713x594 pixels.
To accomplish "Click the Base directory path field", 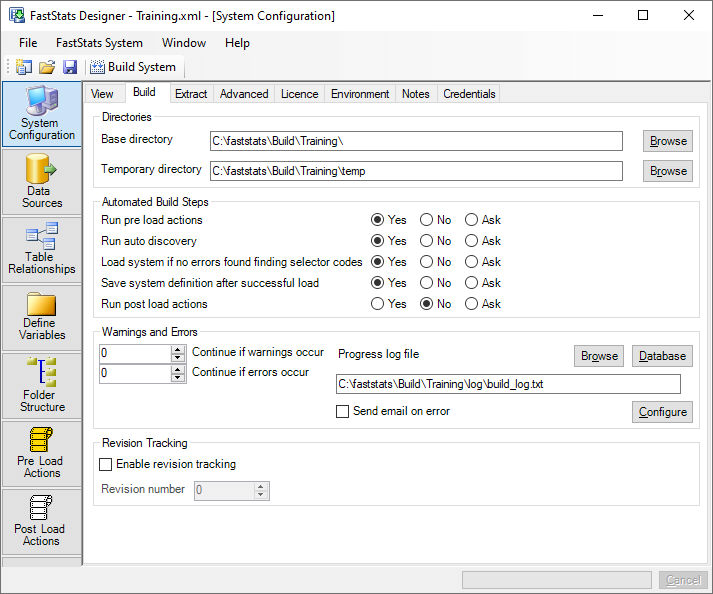I will pyautogui.click(x=416, y=141).
